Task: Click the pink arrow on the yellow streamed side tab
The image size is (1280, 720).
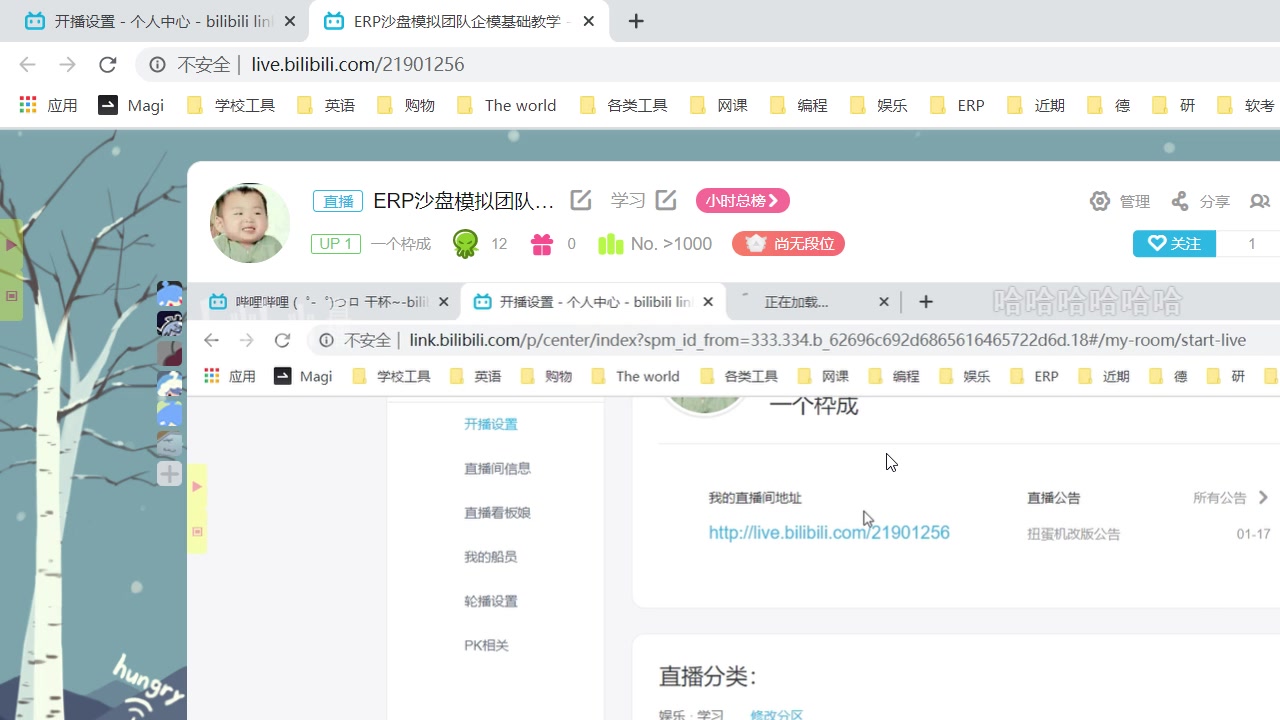Action: click(197, 486)
